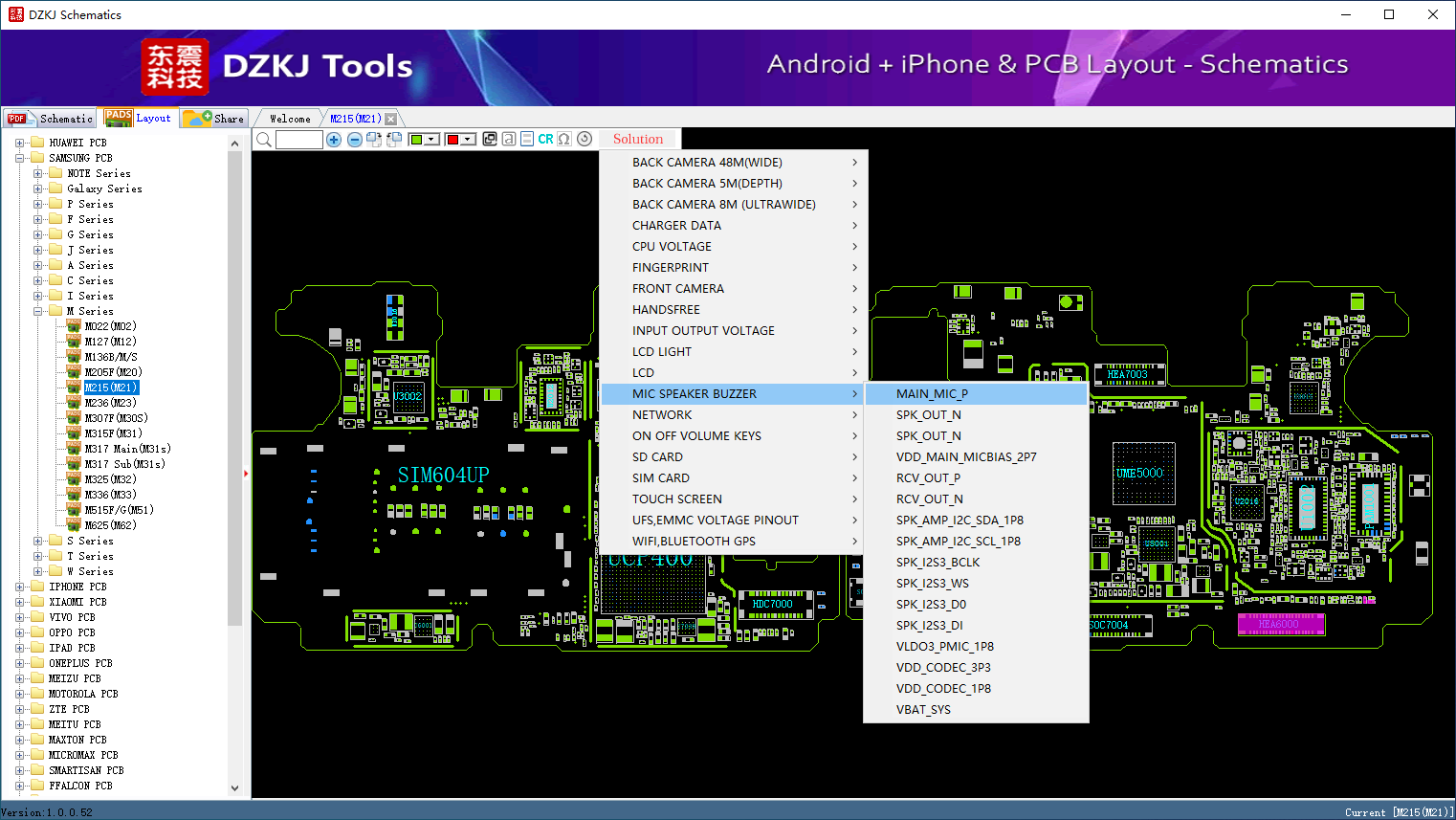Click the M236(M23) PADS board icon
Image resolution: width=1456 pixels, height=820 pixels.
(x=74, y=403)
